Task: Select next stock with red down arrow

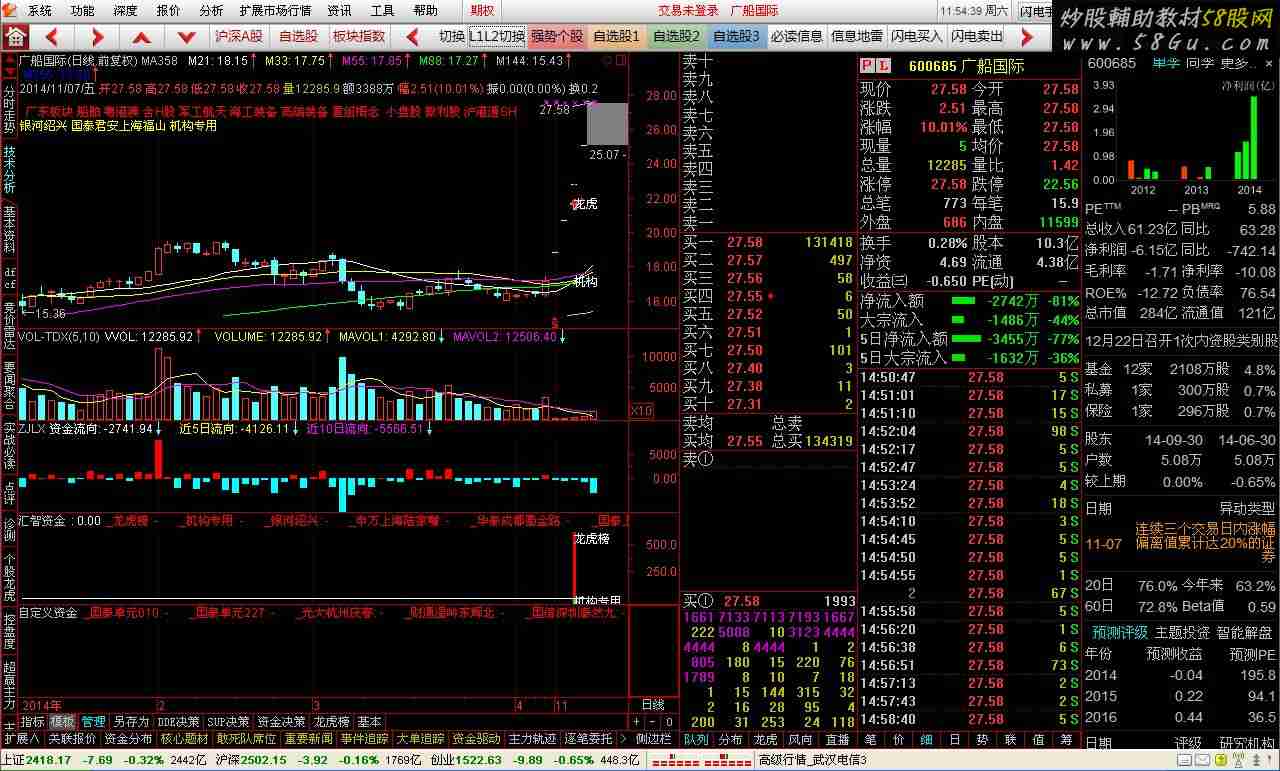Action: click(x=186, y=37)
